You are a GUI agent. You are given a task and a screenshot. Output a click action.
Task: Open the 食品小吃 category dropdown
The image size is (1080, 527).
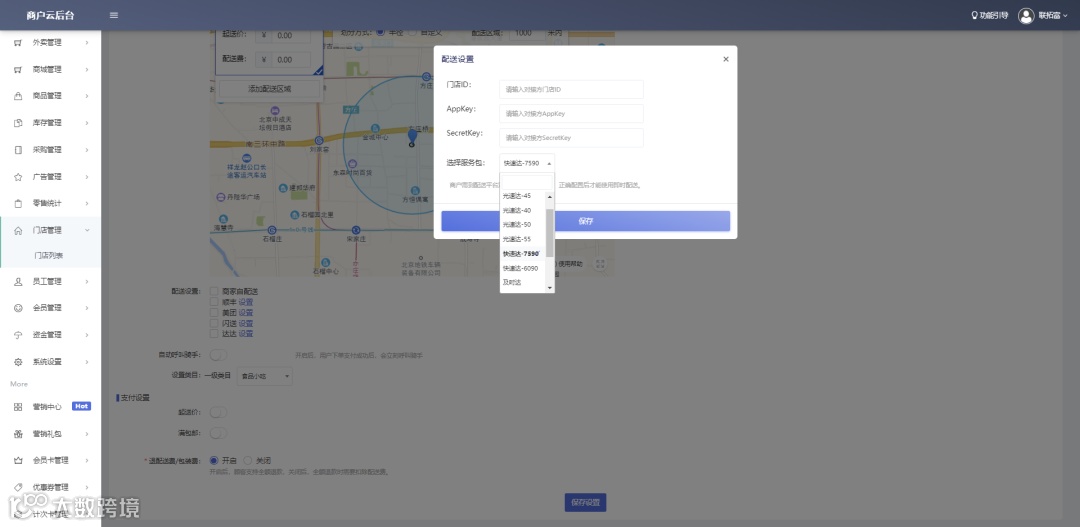(264, 376)
